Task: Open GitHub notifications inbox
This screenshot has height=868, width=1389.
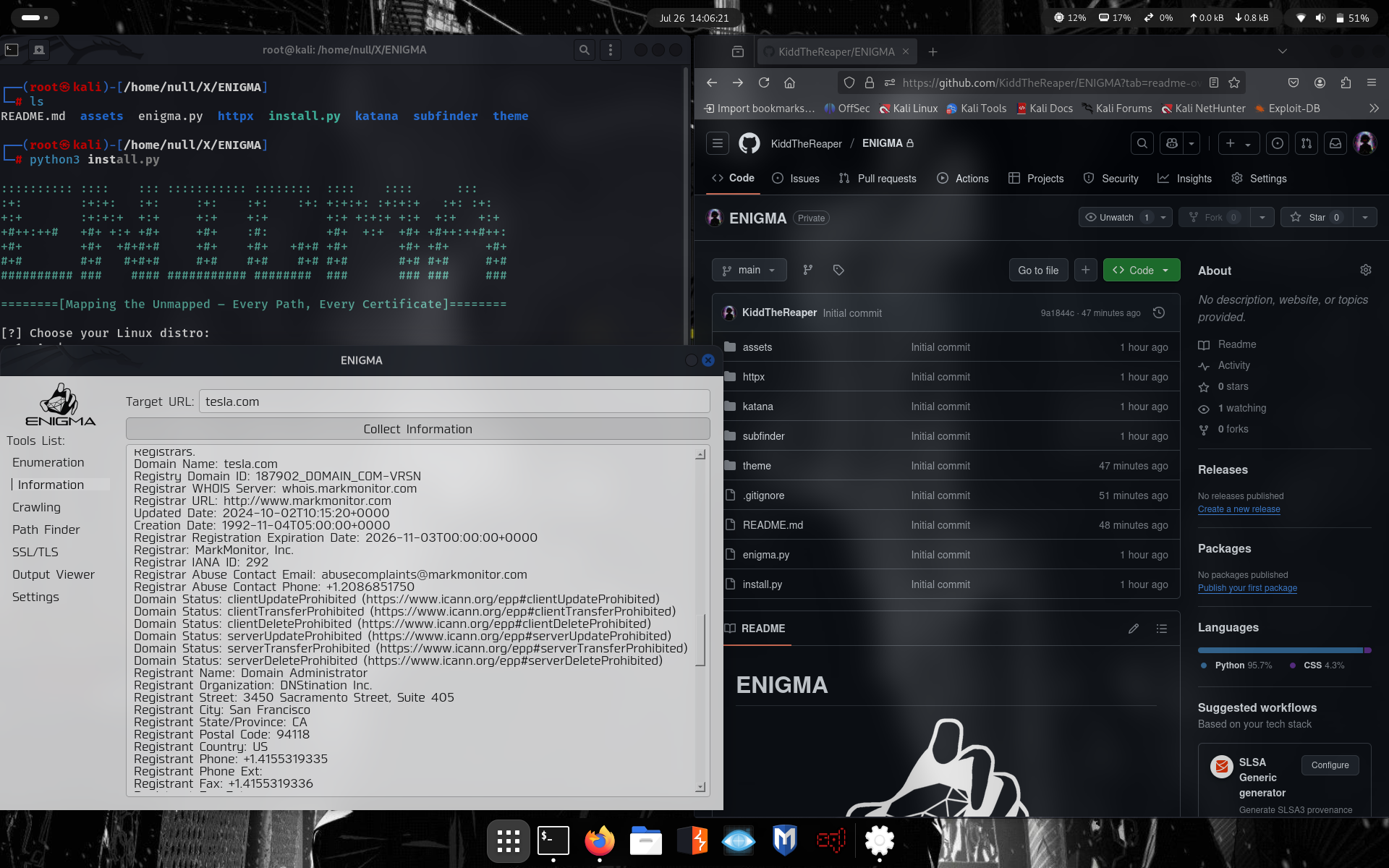Action: tap(1335, 143)
